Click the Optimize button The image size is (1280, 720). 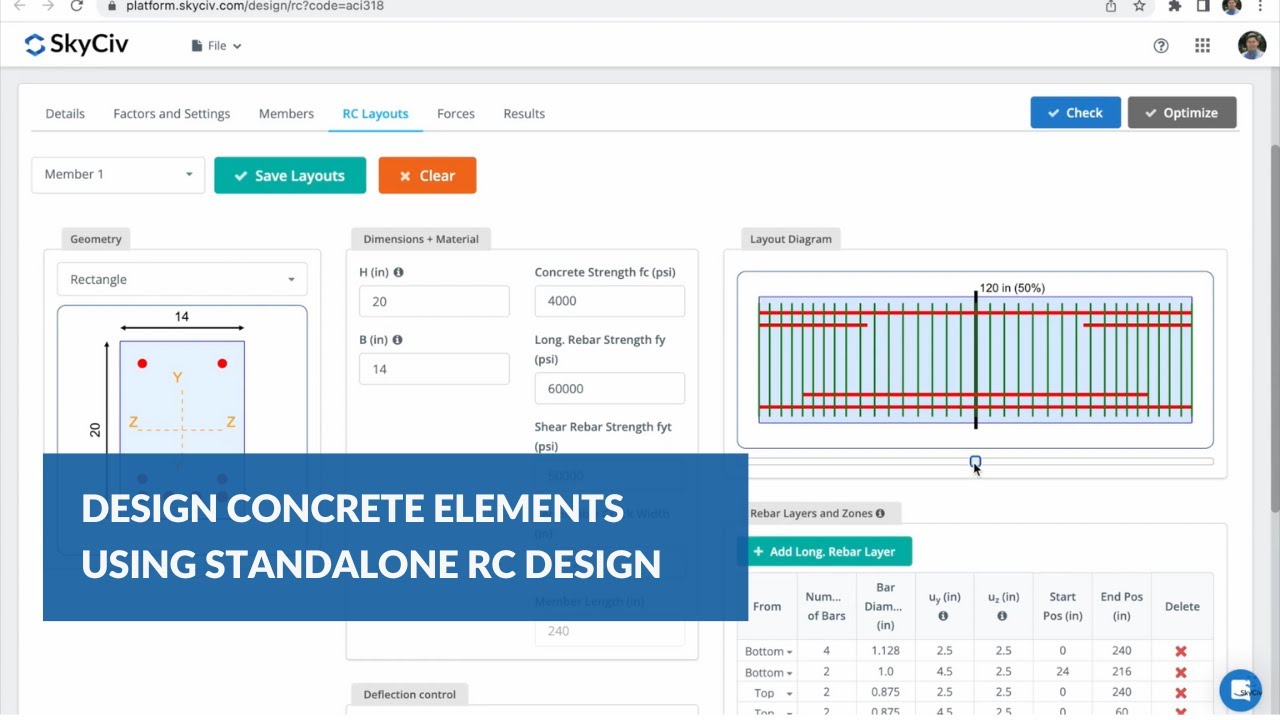(1182, 113)
